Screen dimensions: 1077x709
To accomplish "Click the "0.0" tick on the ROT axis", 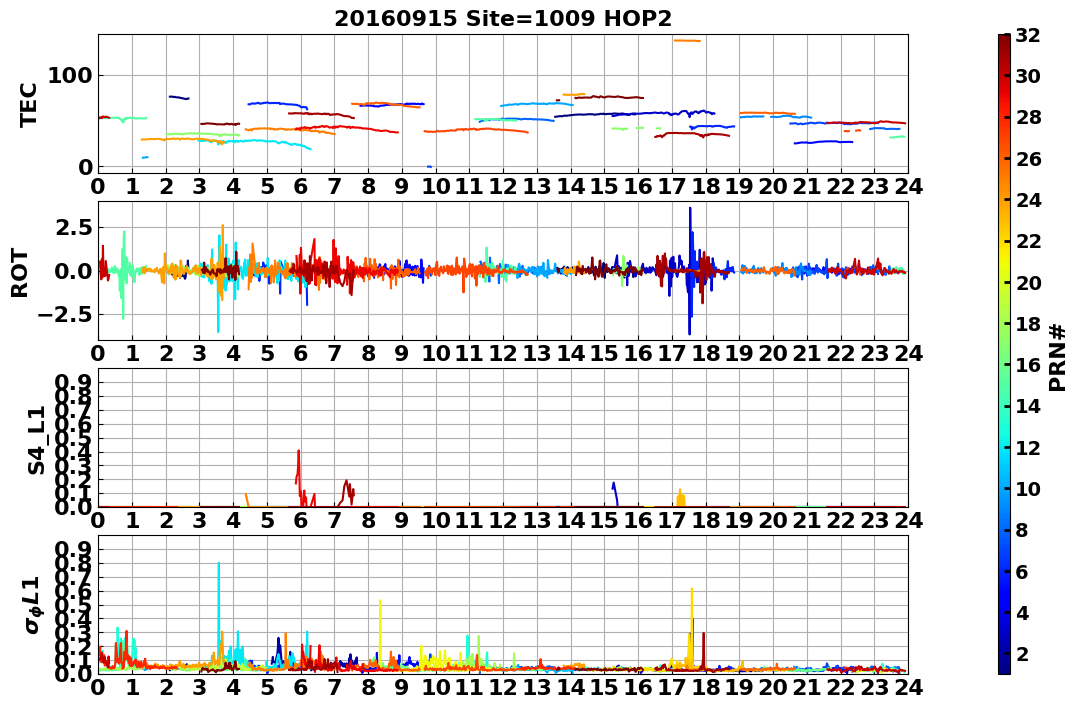I will tap(73, 271).
